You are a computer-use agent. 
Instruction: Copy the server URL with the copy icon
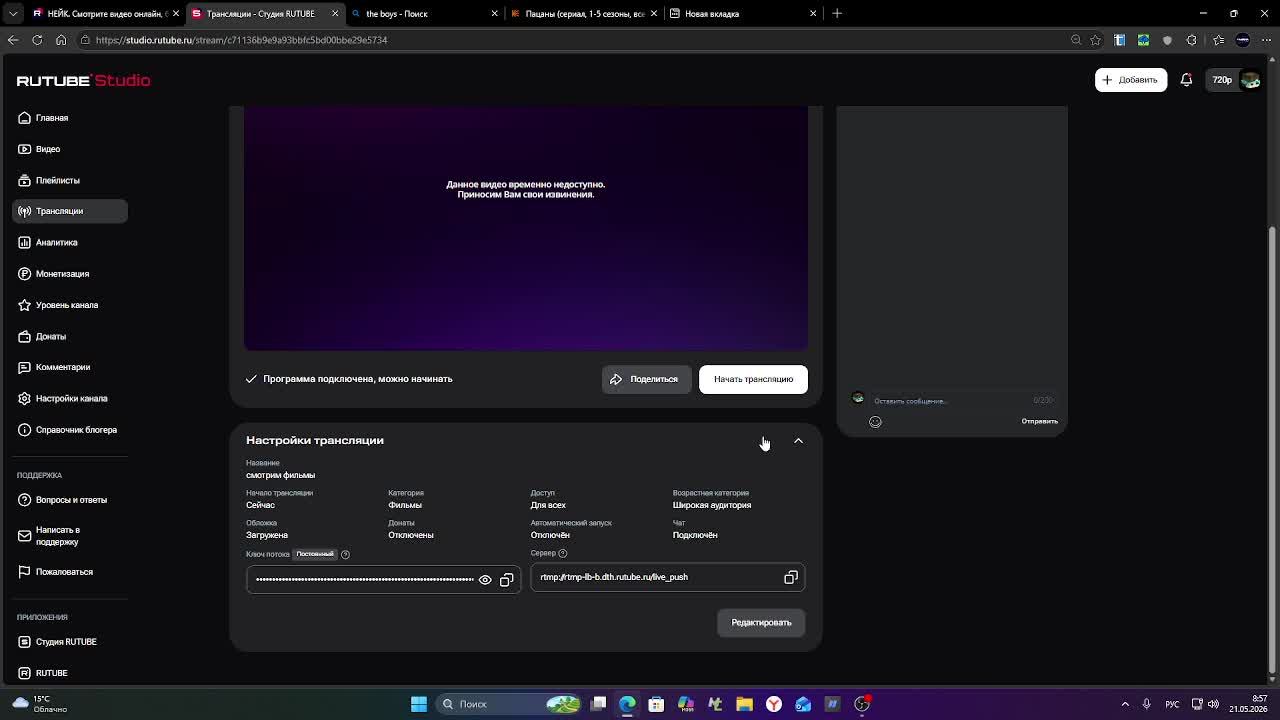point(791,577)
